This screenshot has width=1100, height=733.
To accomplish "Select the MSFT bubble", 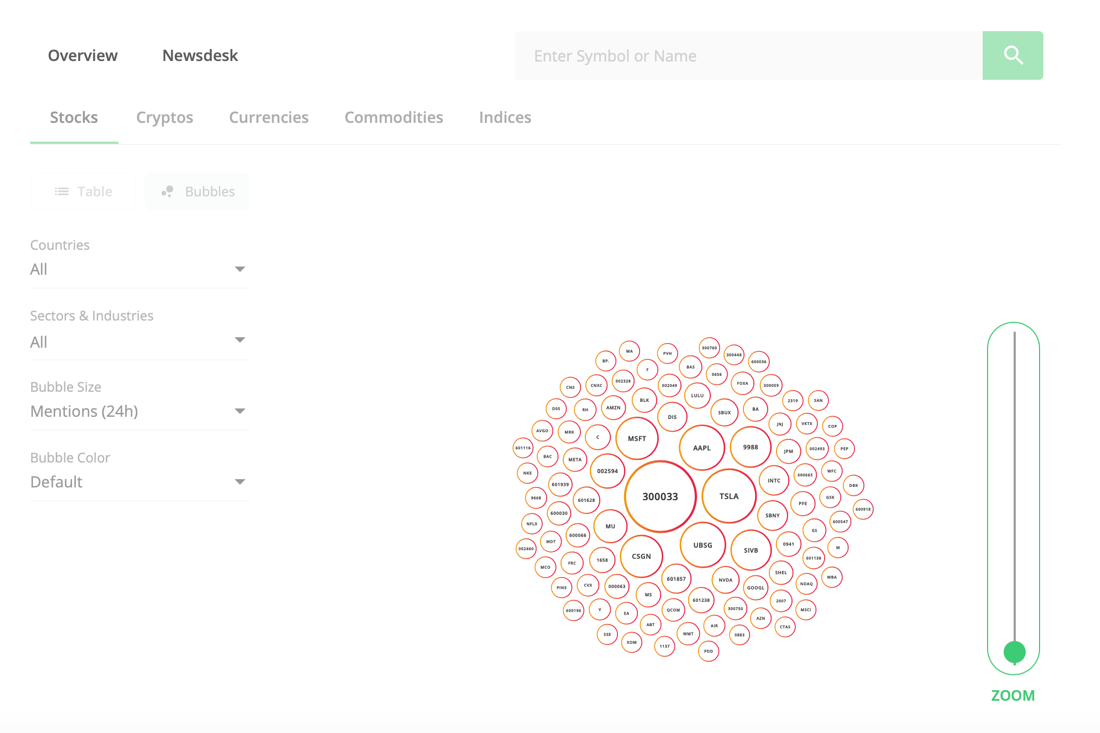I will click(x=637, y=438).
